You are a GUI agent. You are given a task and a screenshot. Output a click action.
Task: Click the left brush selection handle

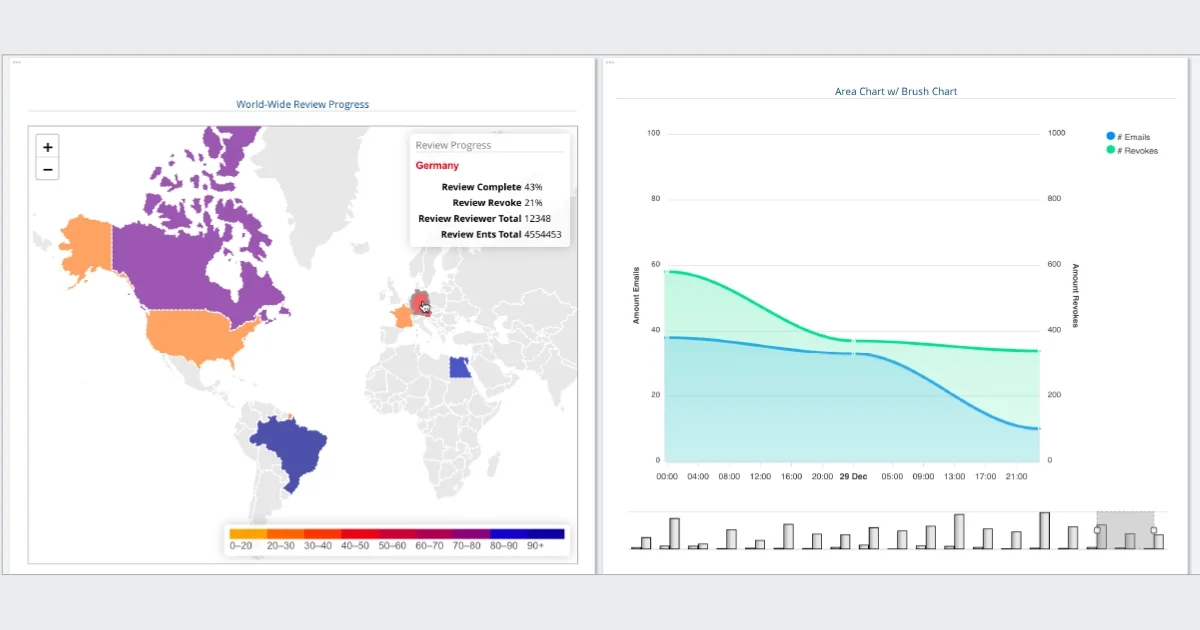[1098, 530]
